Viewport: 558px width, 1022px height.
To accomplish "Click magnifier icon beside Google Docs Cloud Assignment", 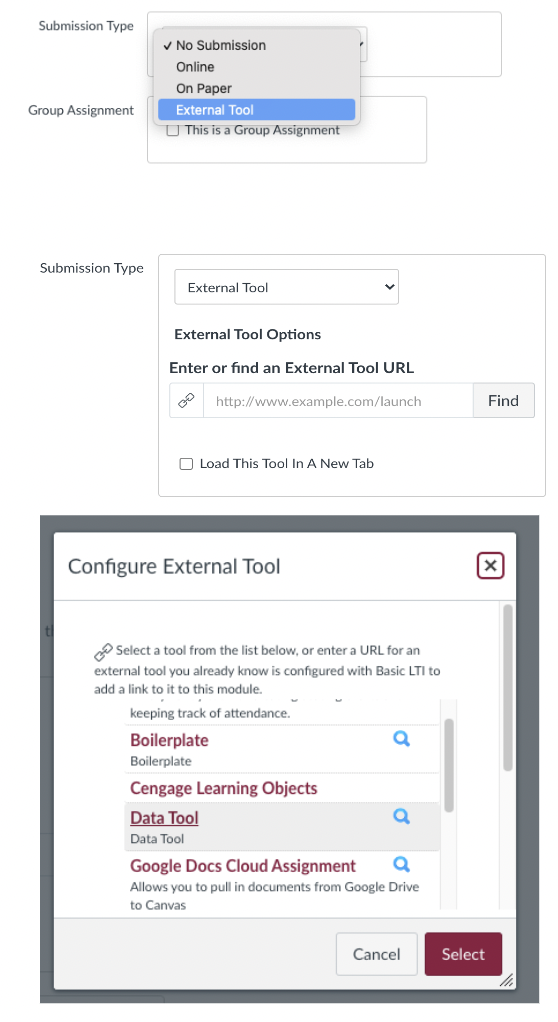I will click(x=402, y=864).
